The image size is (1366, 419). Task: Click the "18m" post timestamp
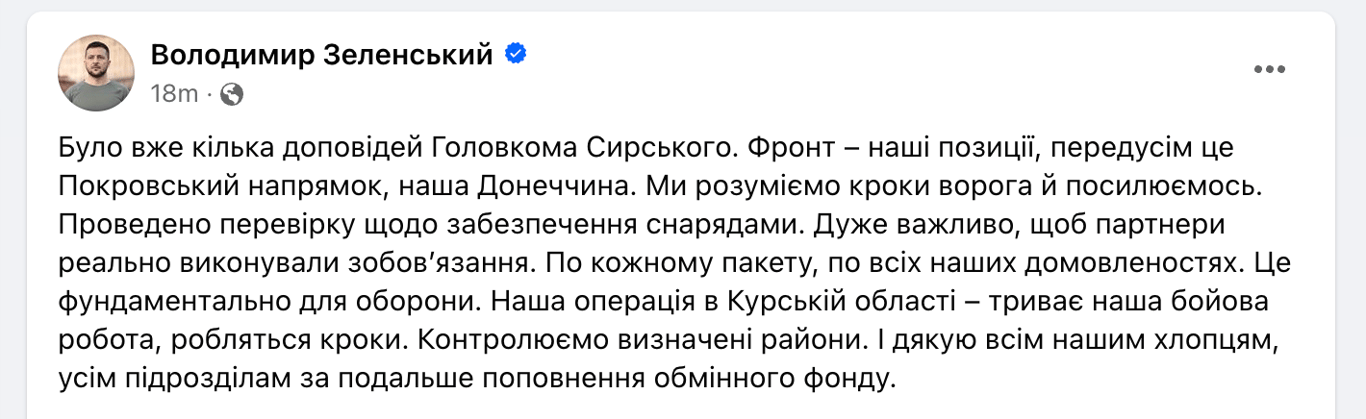point(174,95)
